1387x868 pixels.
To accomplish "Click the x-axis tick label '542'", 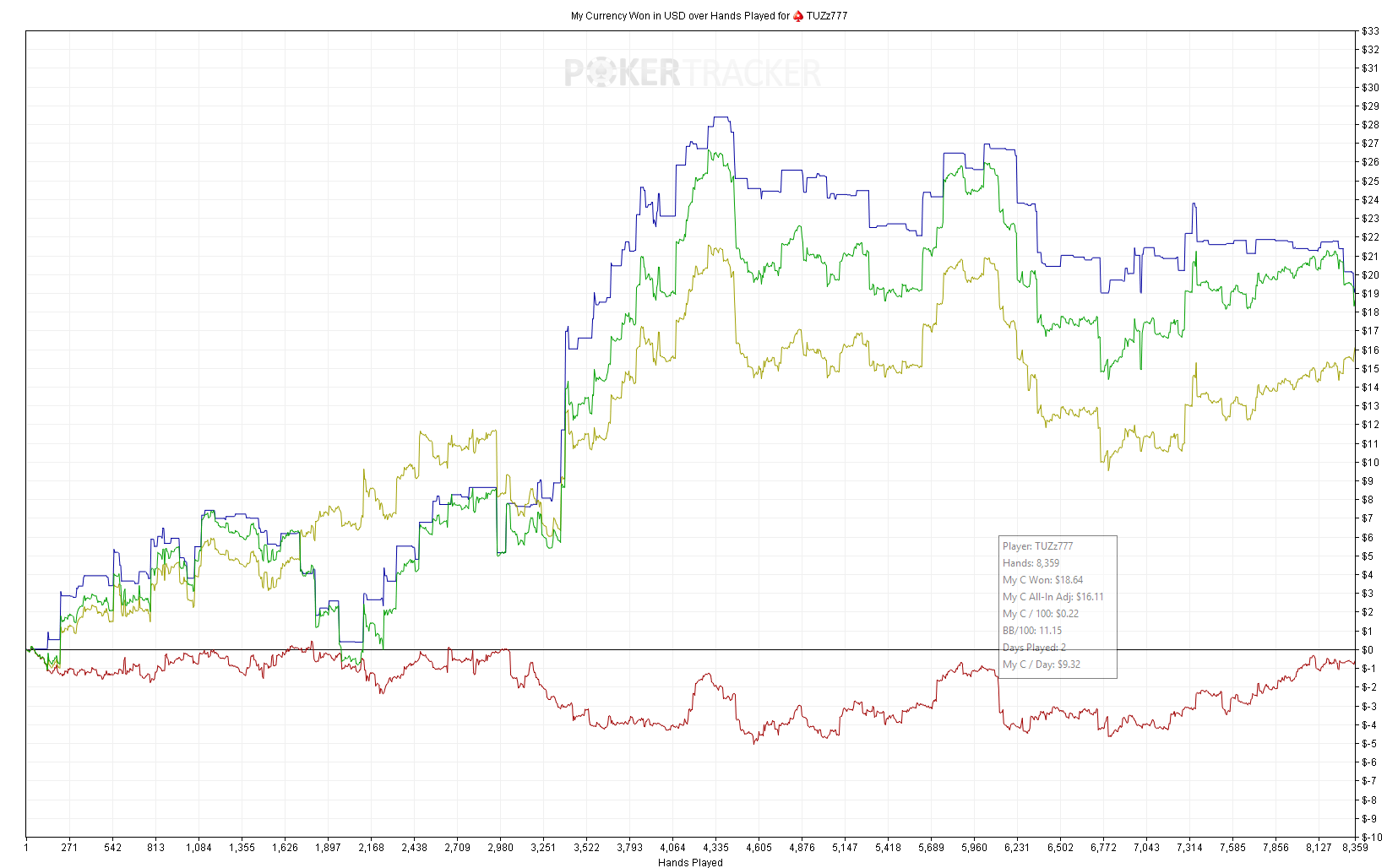I will pyautogui.click(x=112, y=848).
